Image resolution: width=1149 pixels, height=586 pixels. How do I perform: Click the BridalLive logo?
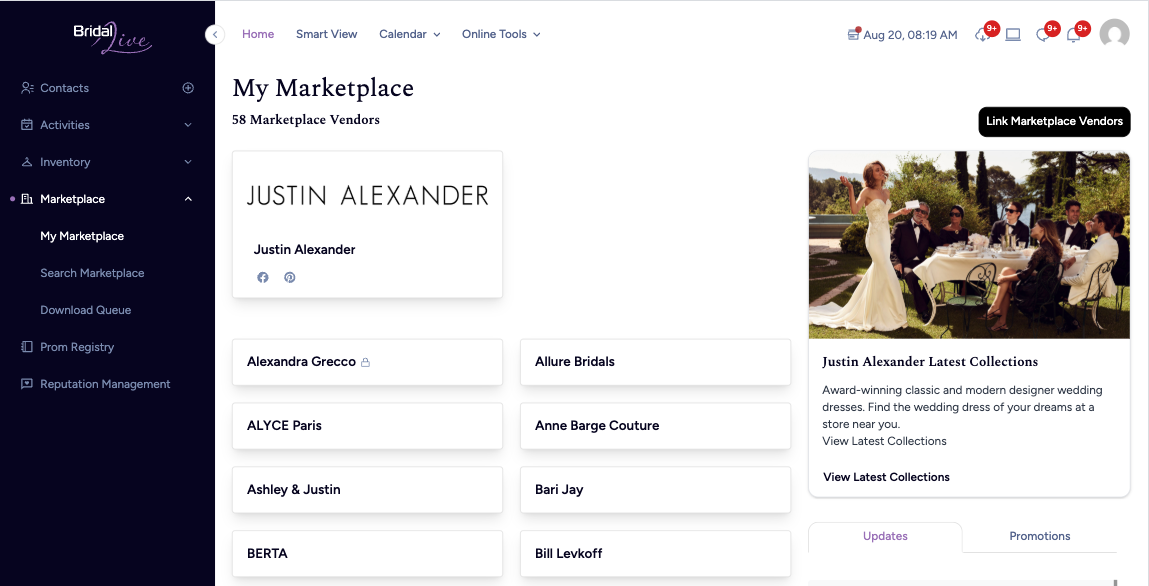pyautogui.click(x=111, y=37)
